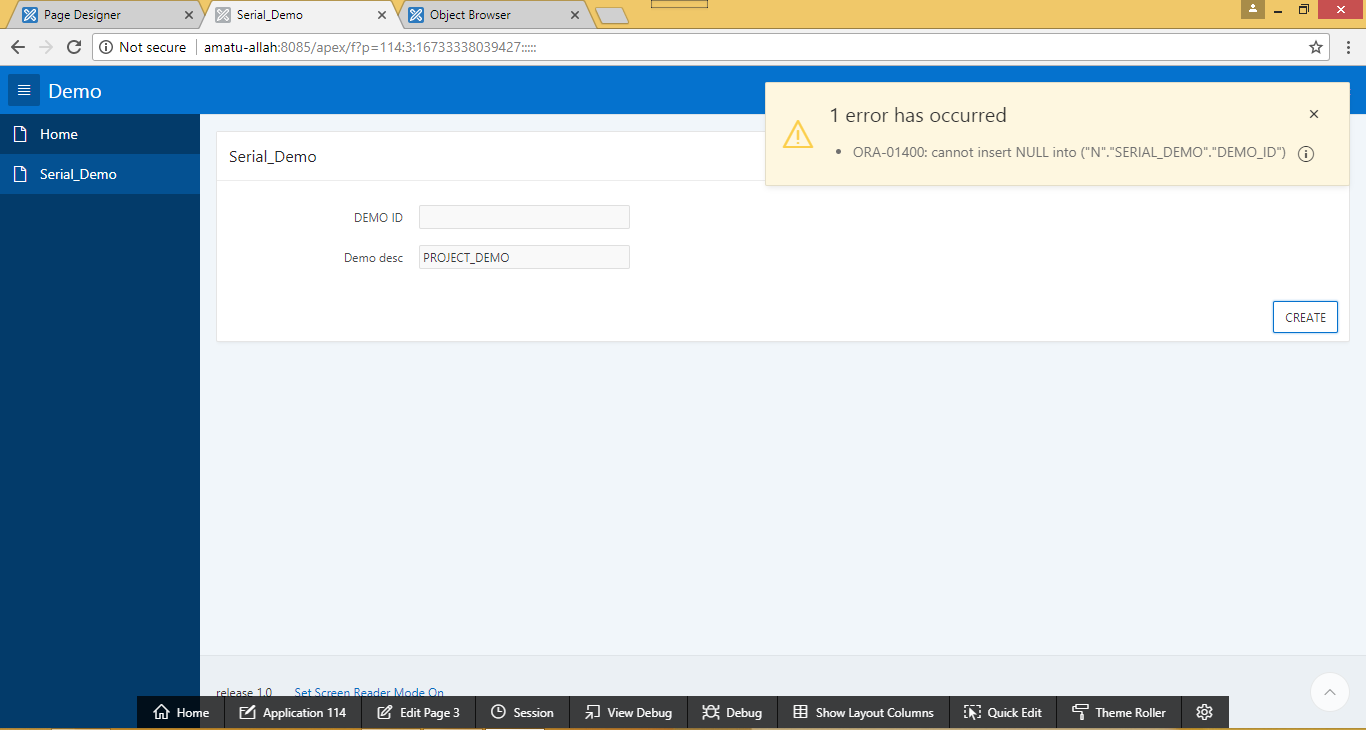
Task: Select Application 114 in the developer toolbar
Action: [x=292, y=712]
